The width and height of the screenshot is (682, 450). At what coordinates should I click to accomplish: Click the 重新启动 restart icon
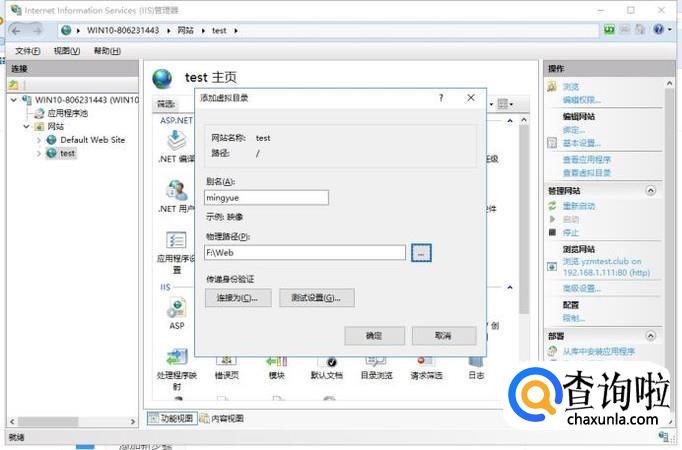pos(552,206)
